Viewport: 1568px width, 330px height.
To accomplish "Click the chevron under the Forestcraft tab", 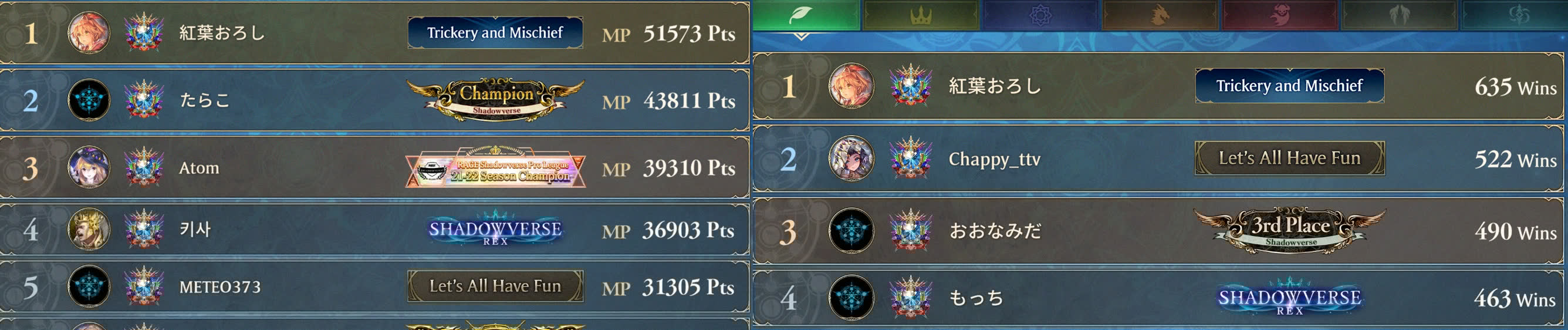I will pos(801,36).
